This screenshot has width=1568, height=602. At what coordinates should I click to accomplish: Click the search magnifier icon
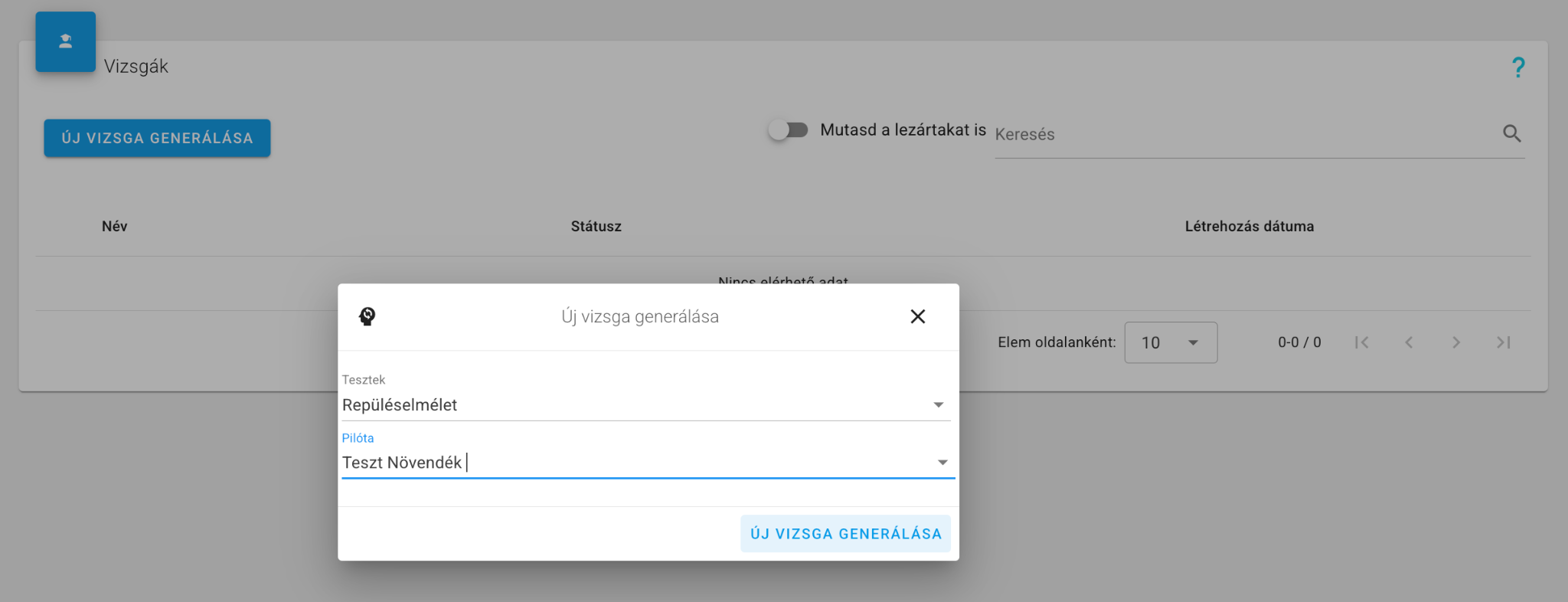pos(1511,133)
